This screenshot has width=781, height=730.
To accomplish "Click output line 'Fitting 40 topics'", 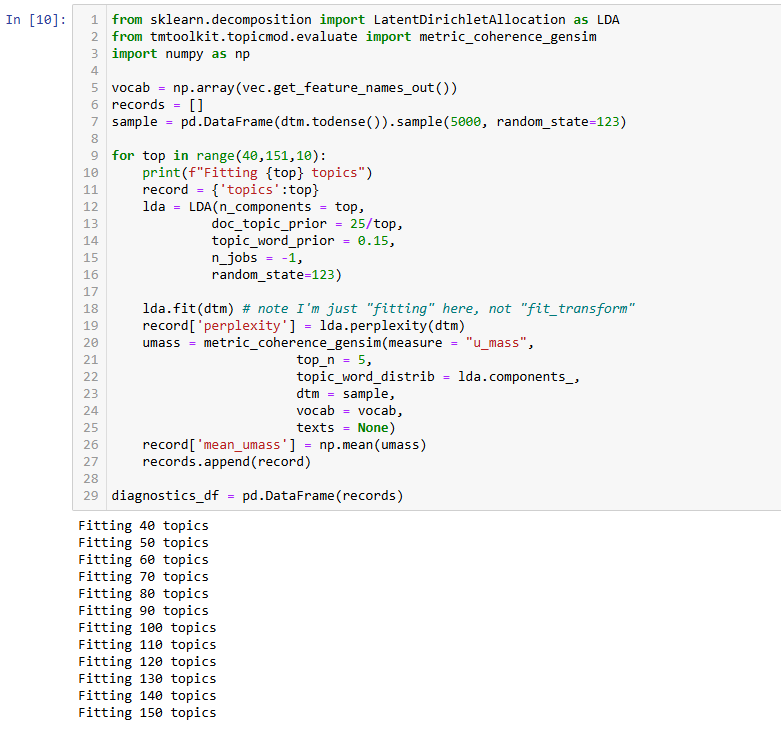I will [x=143, y=525].
